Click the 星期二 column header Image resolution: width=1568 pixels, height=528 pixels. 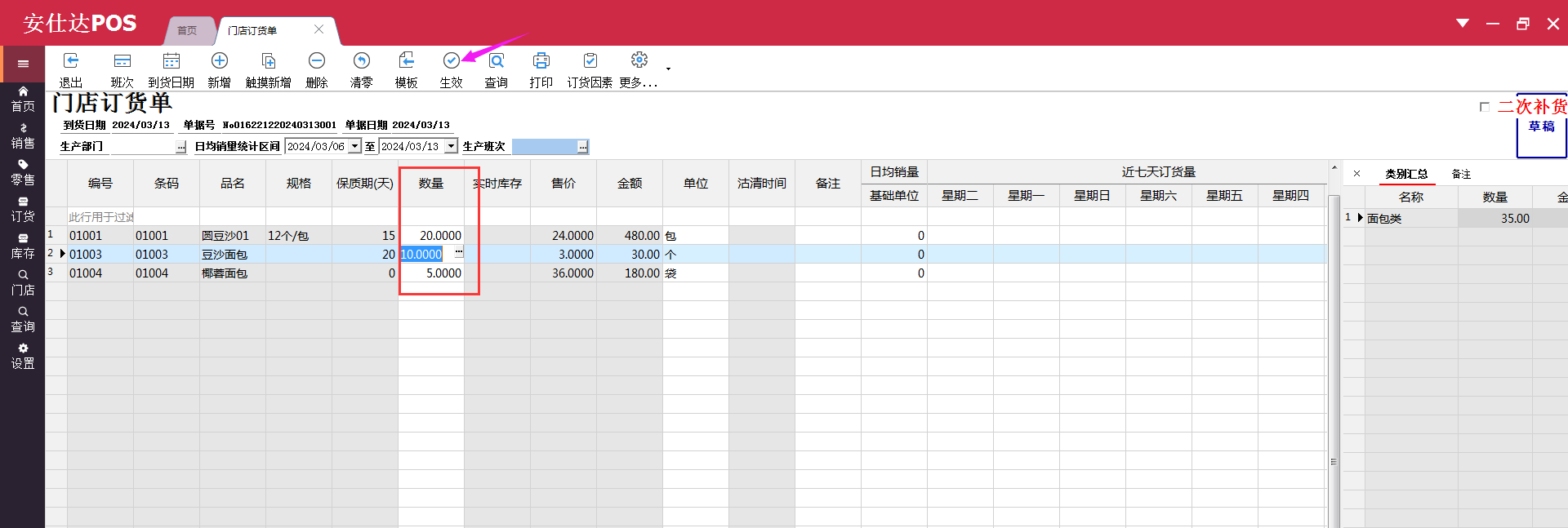pyautogui.click(x=960, y=196)
